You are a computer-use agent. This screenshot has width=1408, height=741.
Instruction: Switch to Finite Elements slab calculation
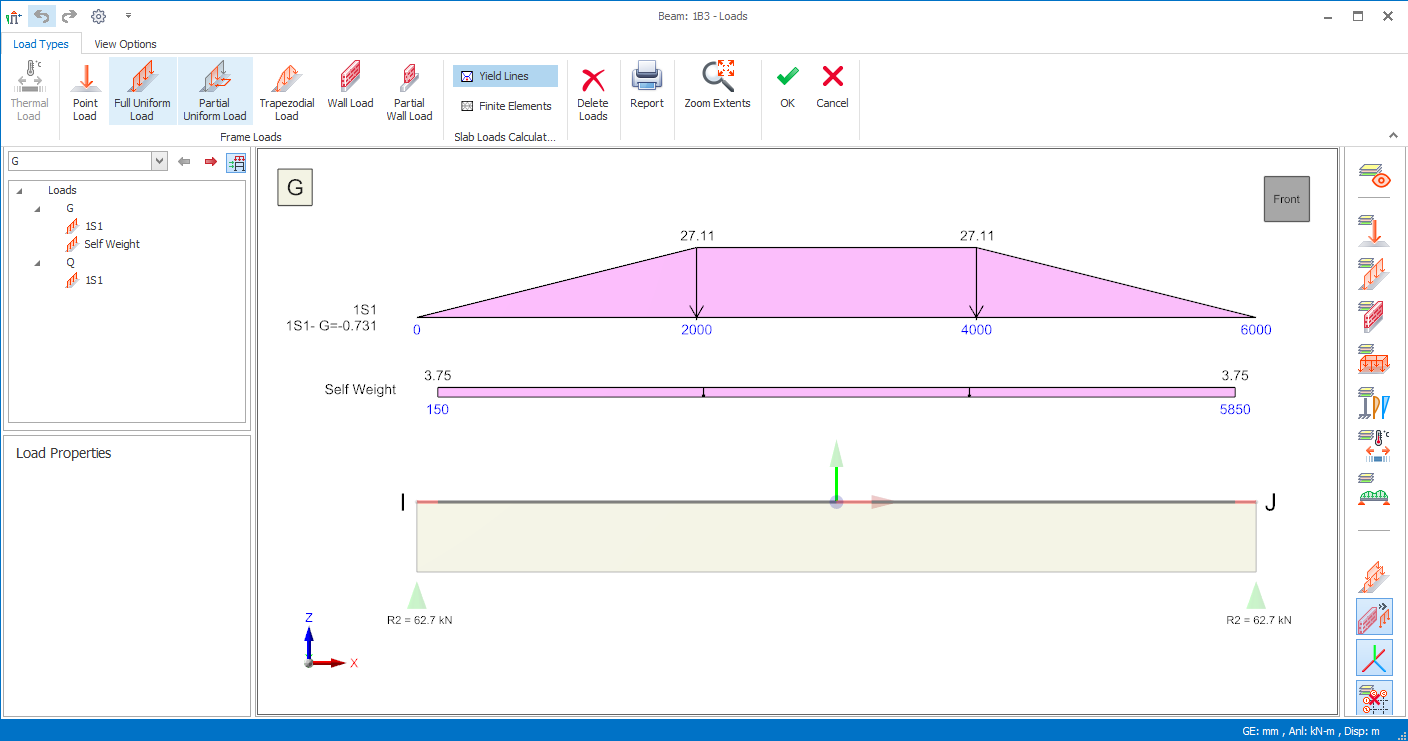[x=505, y=106]
